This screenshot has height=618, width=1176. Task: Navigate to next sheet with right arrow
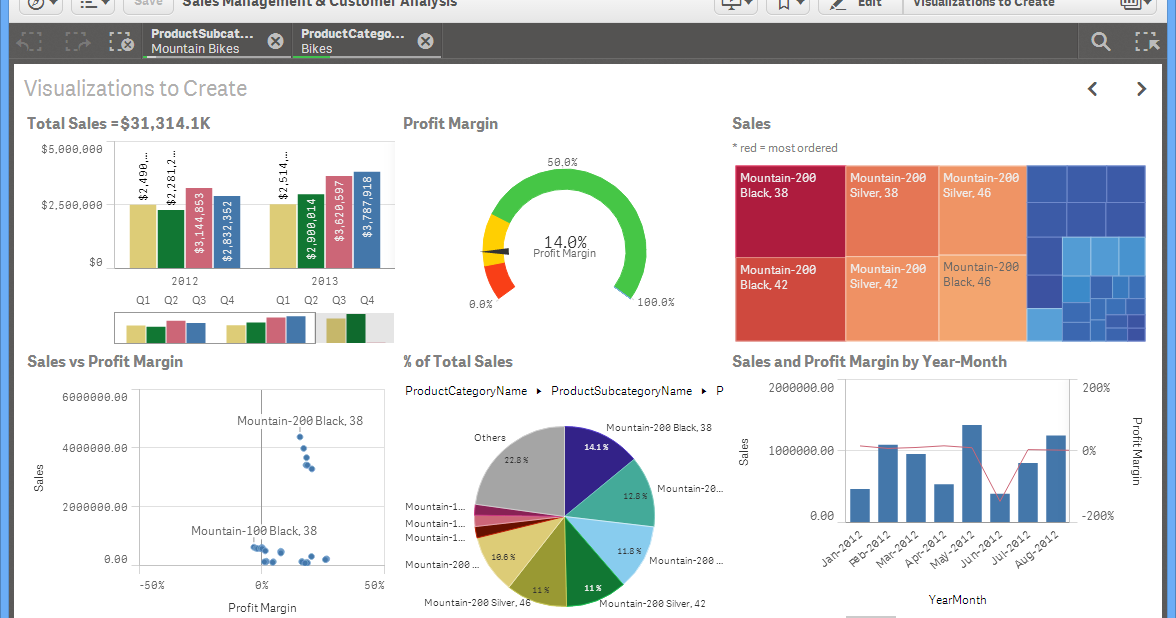1141,89
